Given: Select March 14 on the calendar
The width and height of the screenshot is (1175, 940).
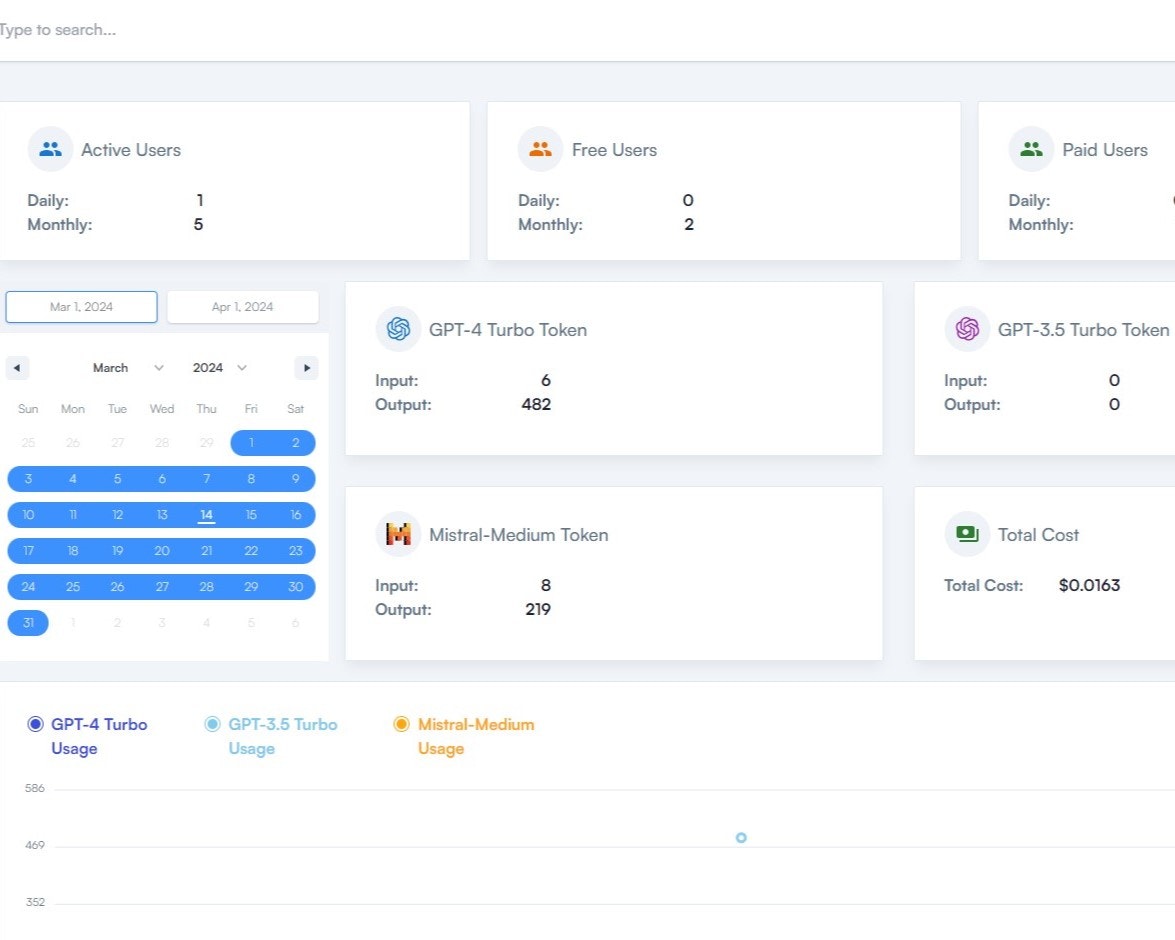Looking at the screenshot, I should coord(206,514).
